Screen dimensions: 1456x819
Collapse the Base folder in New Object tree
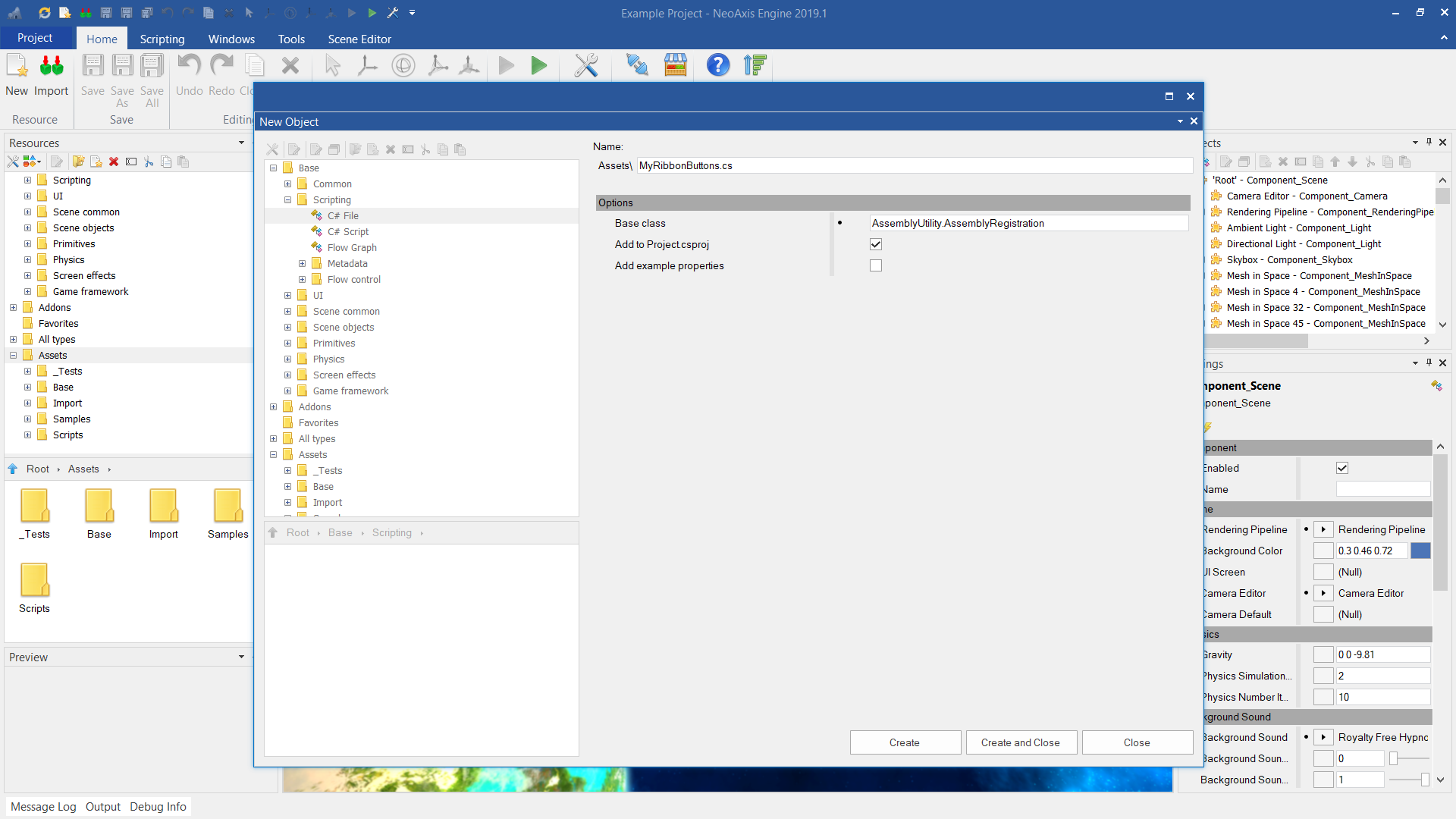274,168
